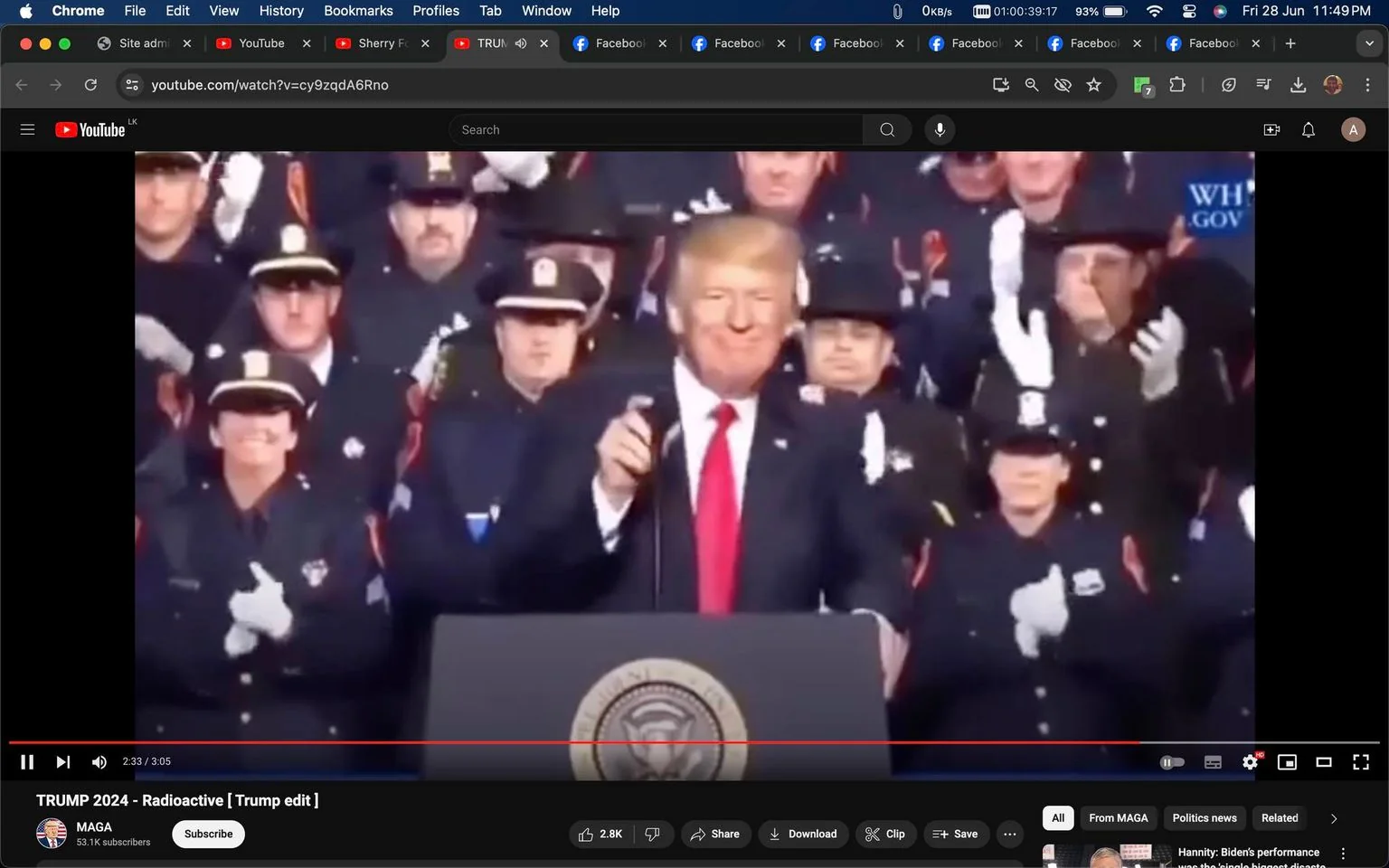Mute the video volume speaker icon

(x=99, y=762)
